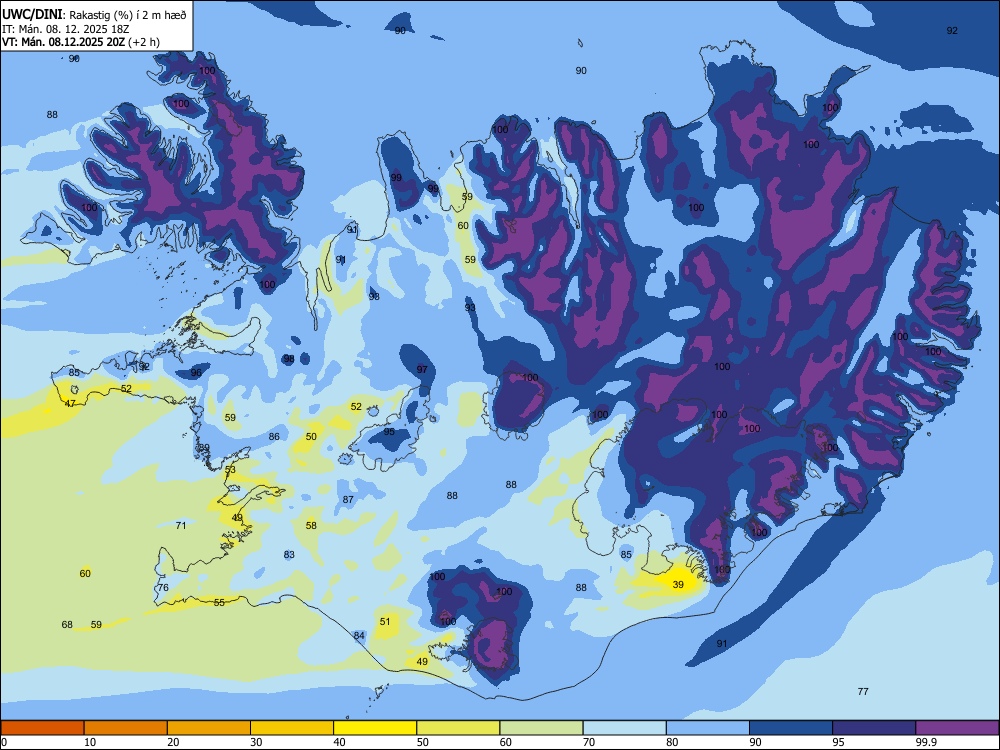Click the 10–20 orange legend swatch
The height and width of the screenshot is (750, 1000).
coord(126,728)
